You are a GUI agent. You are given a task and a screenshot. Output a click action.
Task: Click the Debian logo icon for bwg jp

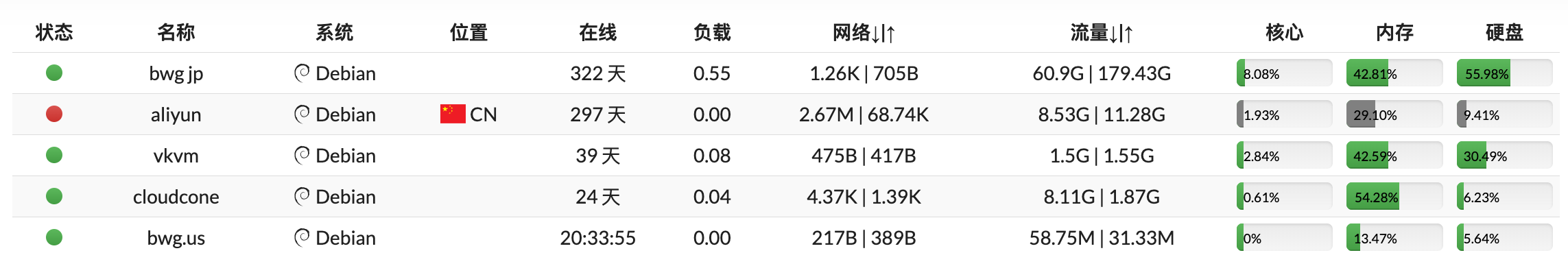click(302, 73)
